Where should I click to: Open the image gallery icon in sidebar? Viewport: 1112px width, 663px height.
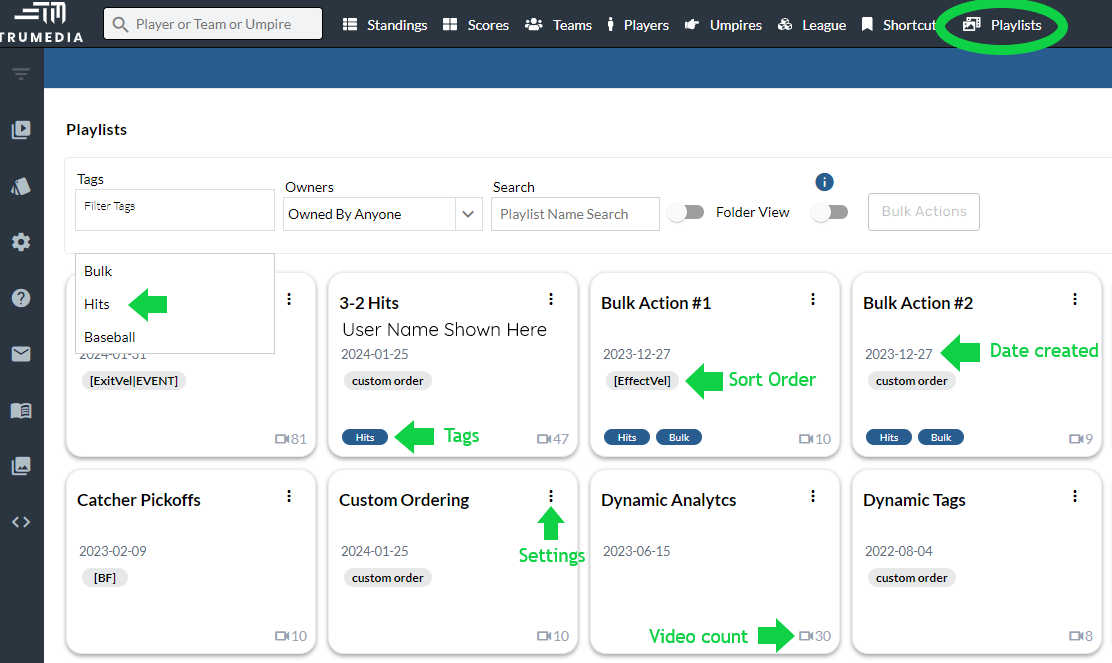click(x=21, y=466)
